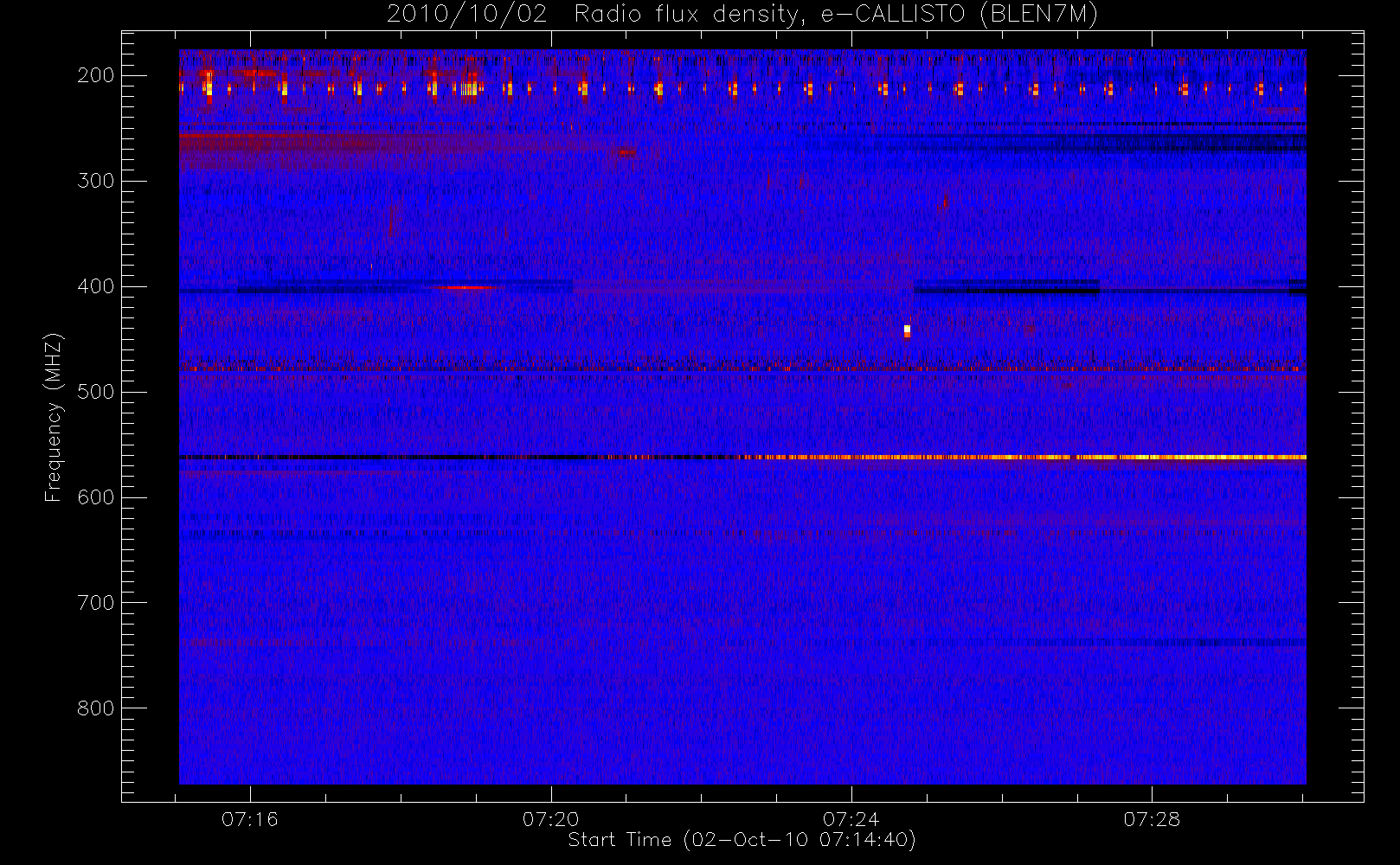1400x865 pixels.
Task: Click the "Frequency (MHZ)" axis label
Action: [x=54, y=417]
